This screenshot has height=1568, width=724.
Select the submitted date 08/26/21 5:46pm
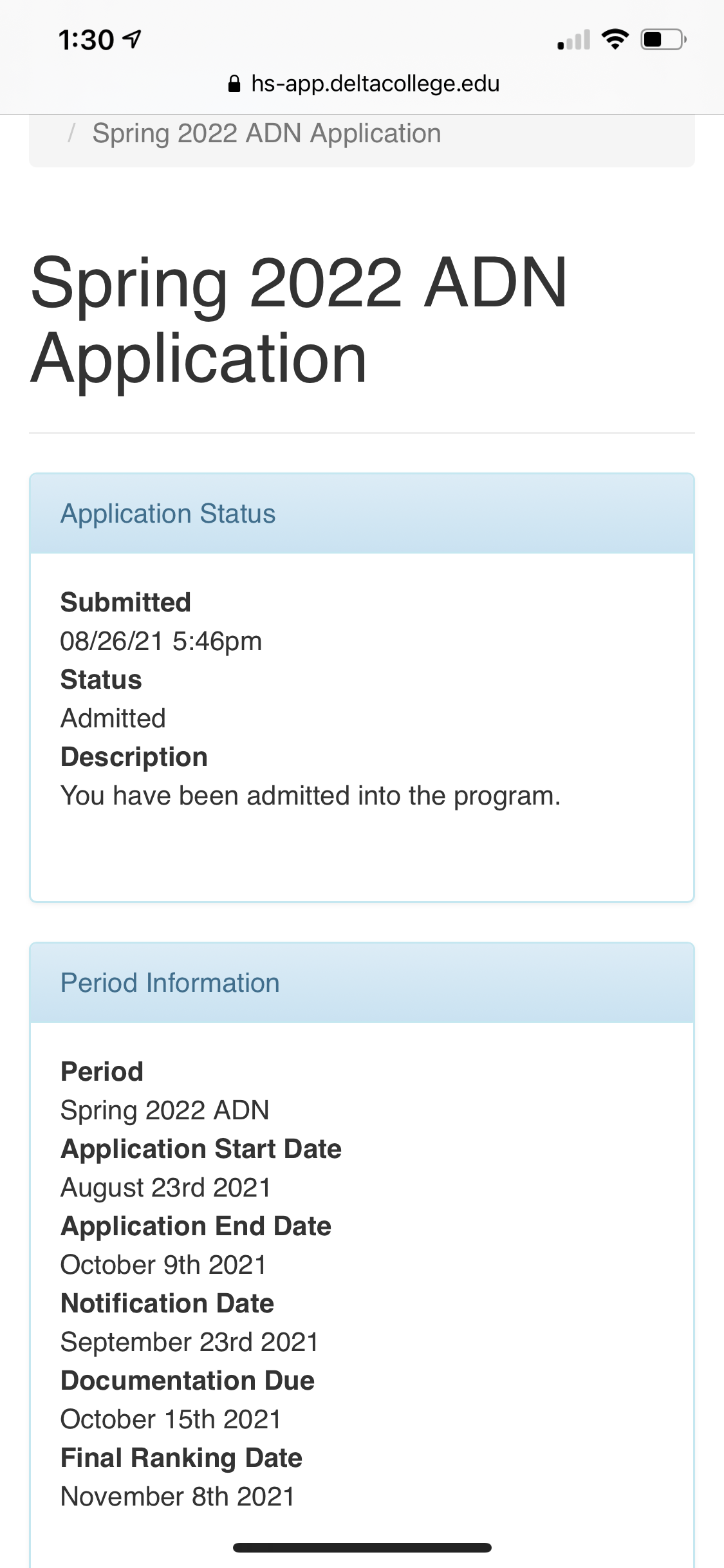(161, 641)
